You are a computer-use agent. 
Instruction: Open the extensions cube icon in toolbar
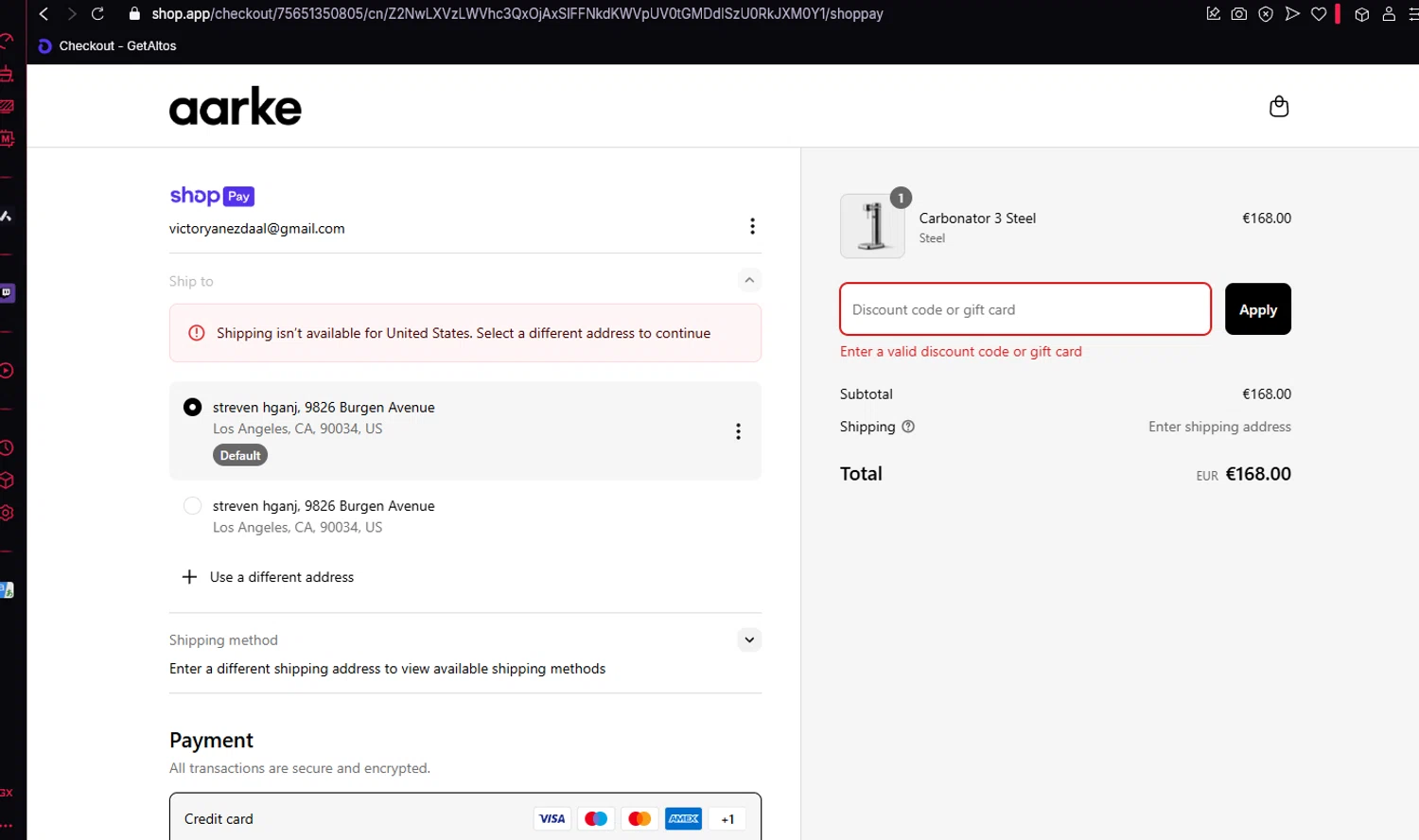point(1362,14)
